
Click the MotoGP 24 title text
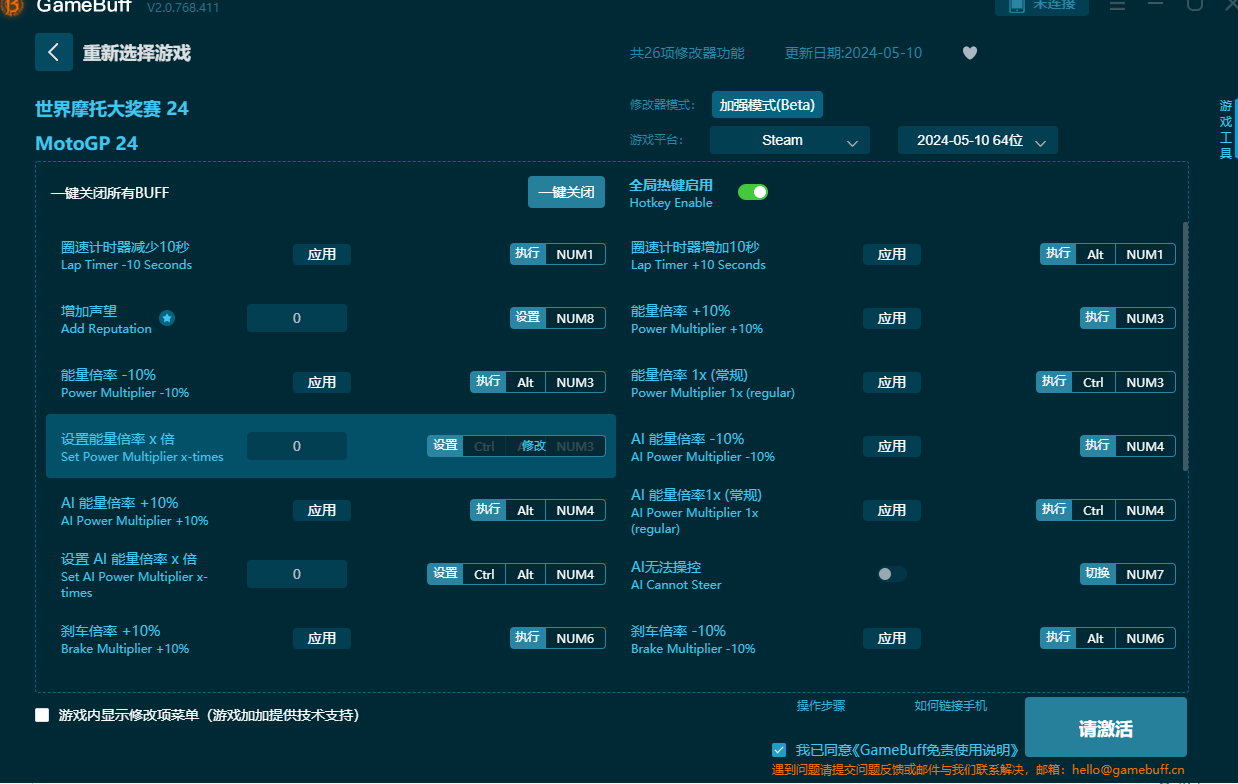(x=86, y=143)
